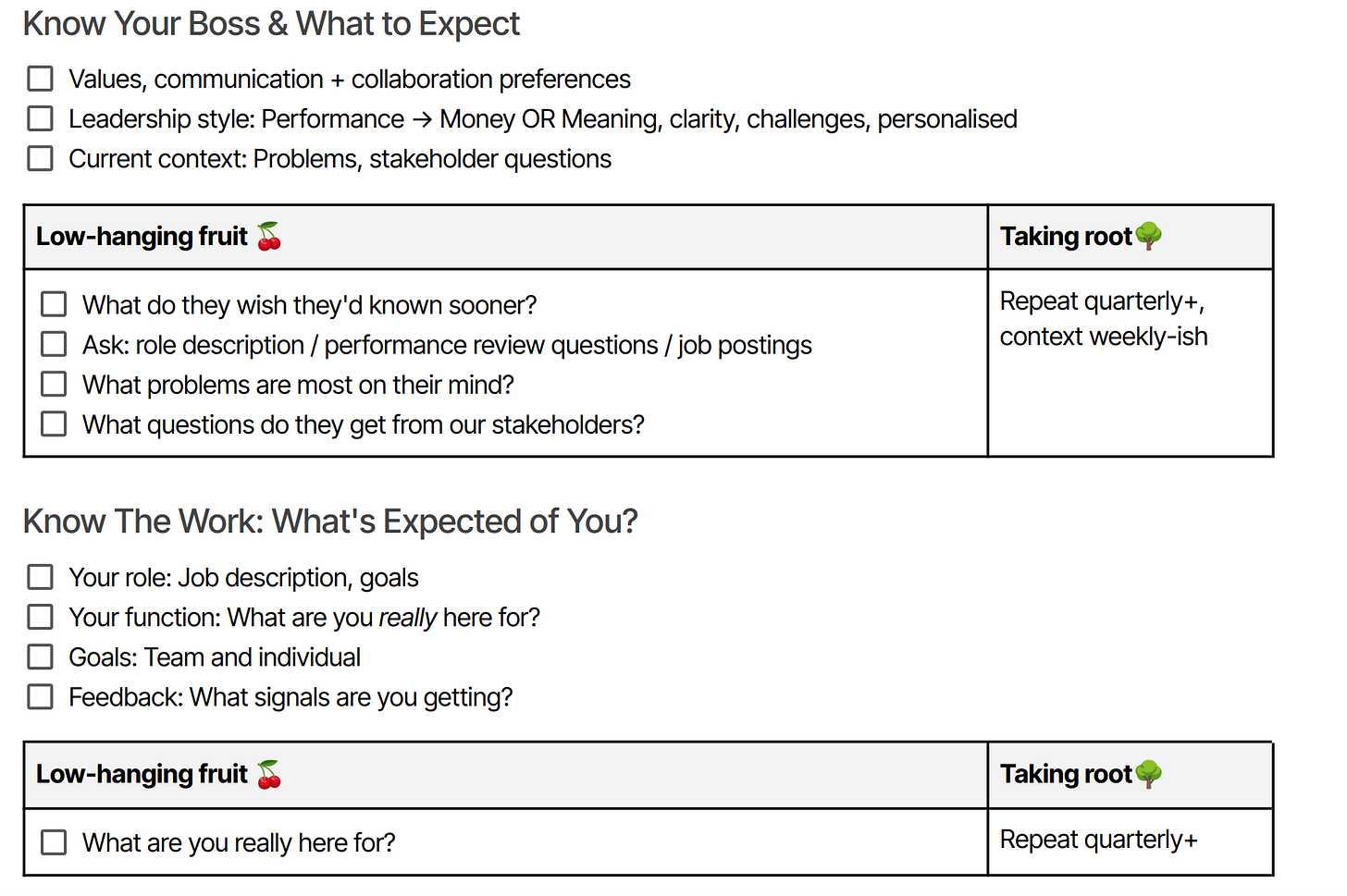Screen dimensions: 1347x896
Task: Tick the bottom 'What are you really here for?' box
Action: (54, 842)
